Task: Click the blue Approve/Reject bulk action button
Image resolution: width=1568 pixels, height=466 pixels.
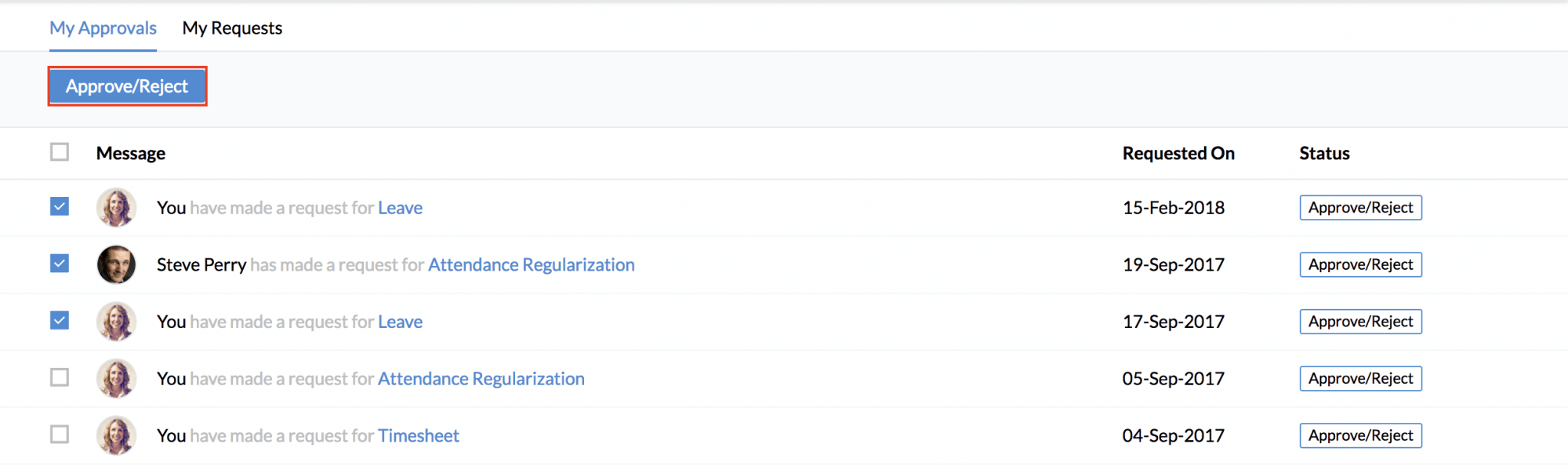Action: [x=127, y=86]
